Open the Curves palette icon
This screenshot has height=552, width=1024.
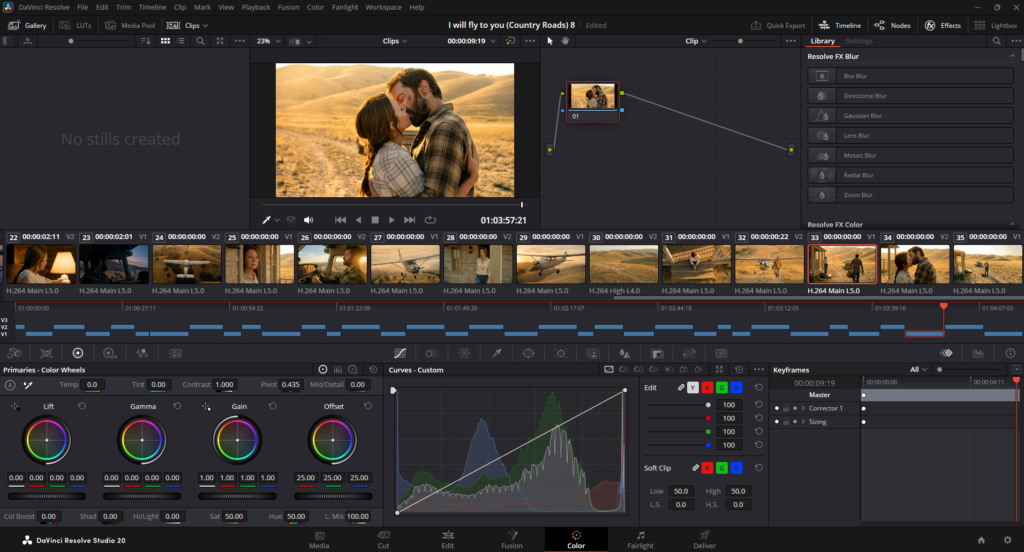pos(400,353)
